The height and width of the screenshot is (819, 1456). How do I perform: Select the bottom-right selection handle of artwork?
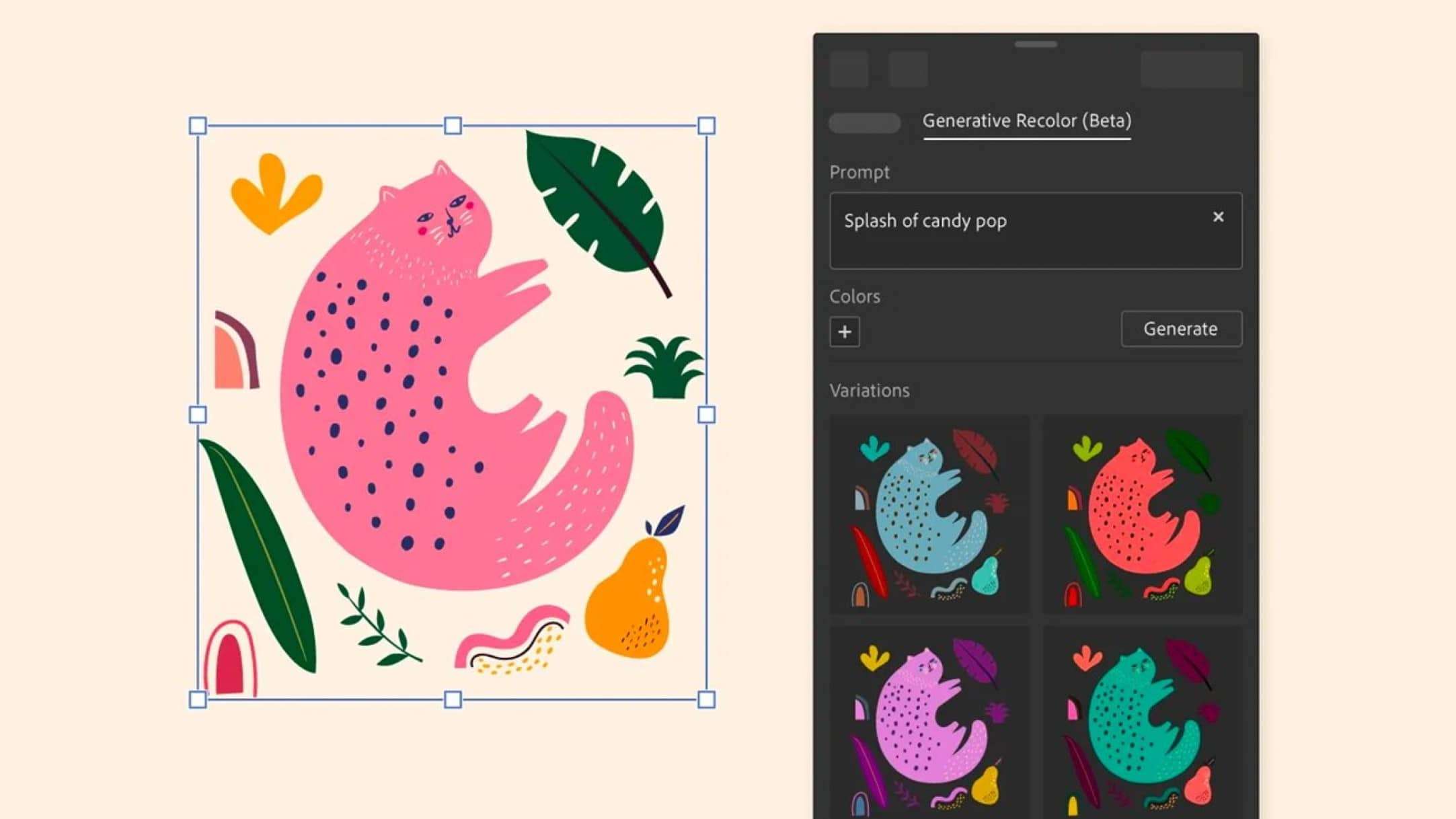[706, 699]
